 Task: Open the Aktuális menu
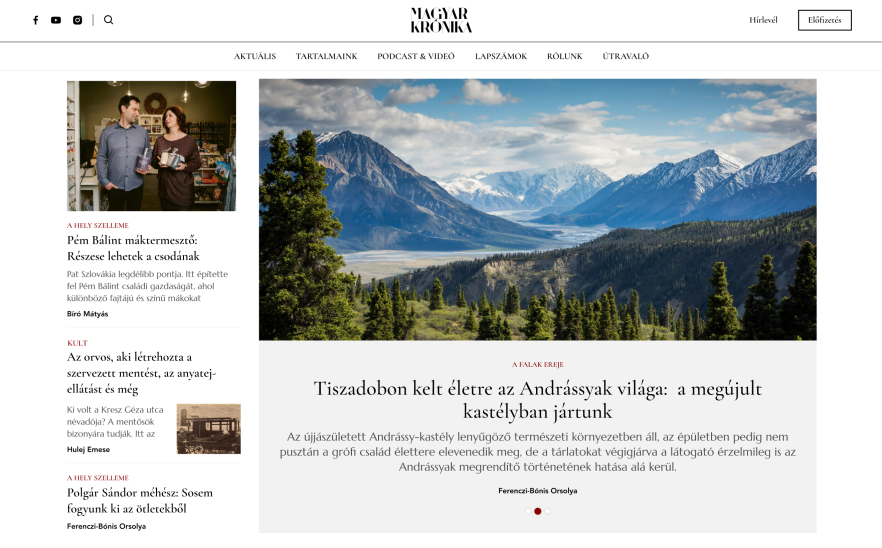pos(255,56)
